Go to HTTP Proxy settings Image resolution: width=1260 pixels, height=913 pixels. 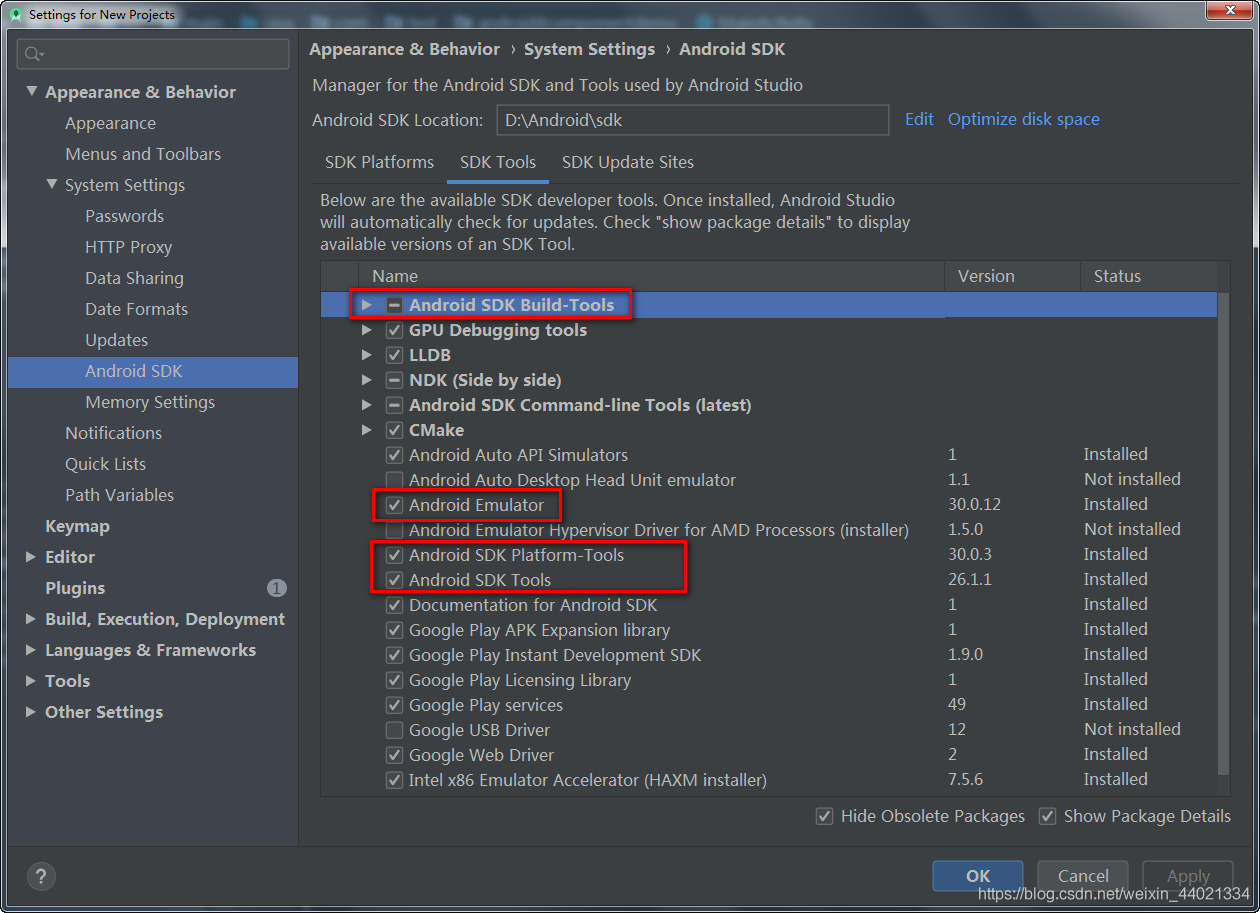tap(128, 247)
